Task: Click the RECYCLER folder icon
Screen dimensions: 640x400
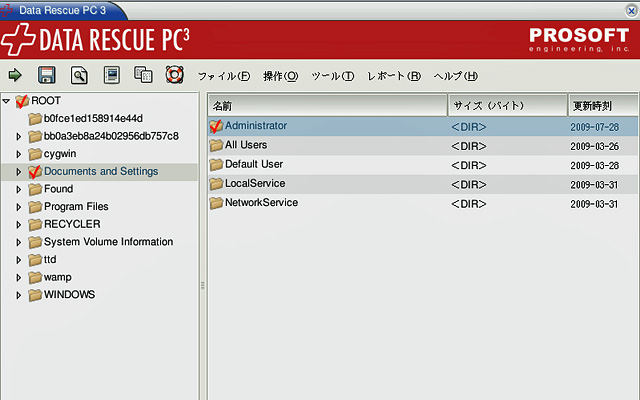Action: click(35, 224)
